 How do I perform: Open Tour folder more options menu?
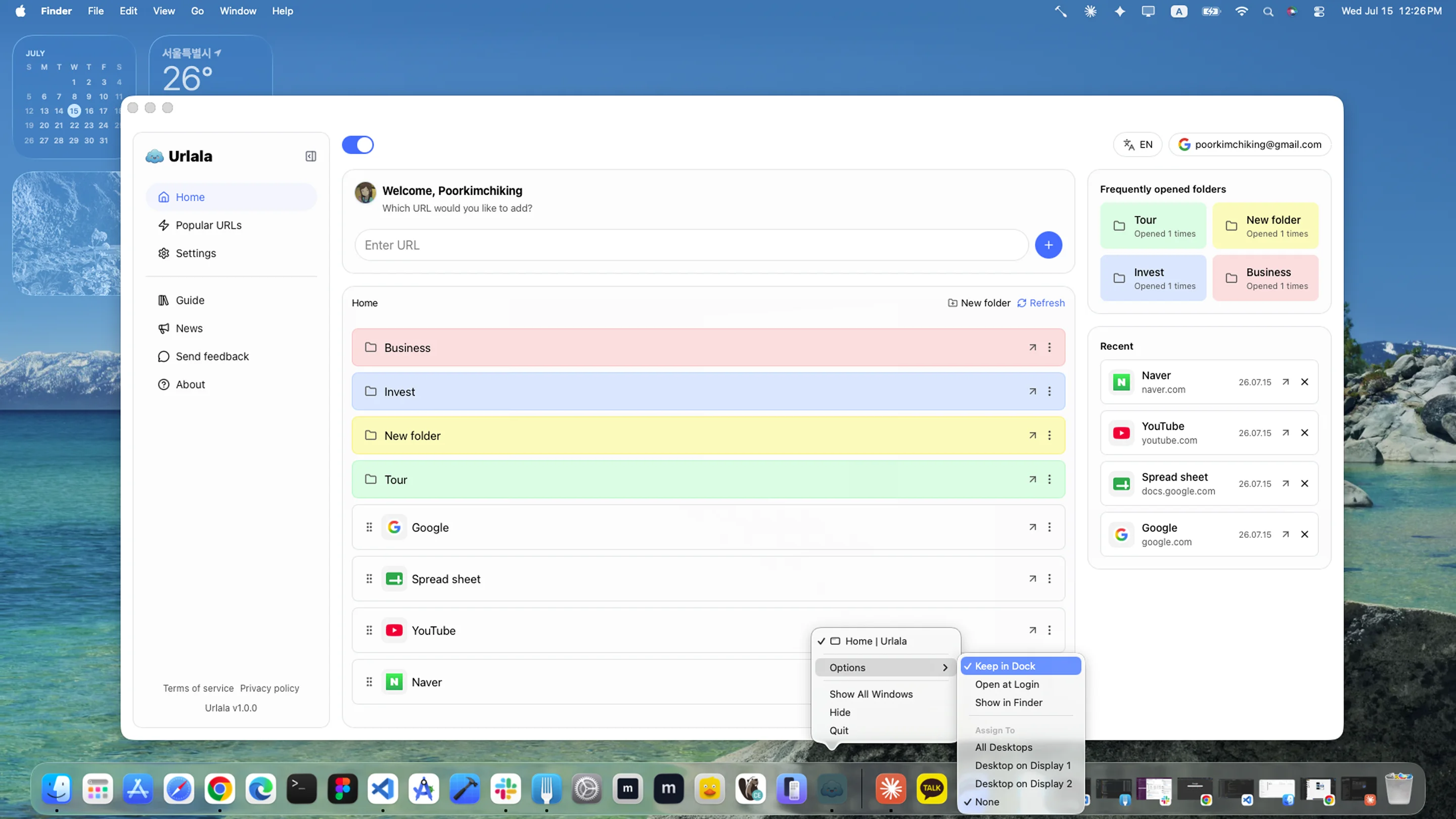pos(1049,479)
